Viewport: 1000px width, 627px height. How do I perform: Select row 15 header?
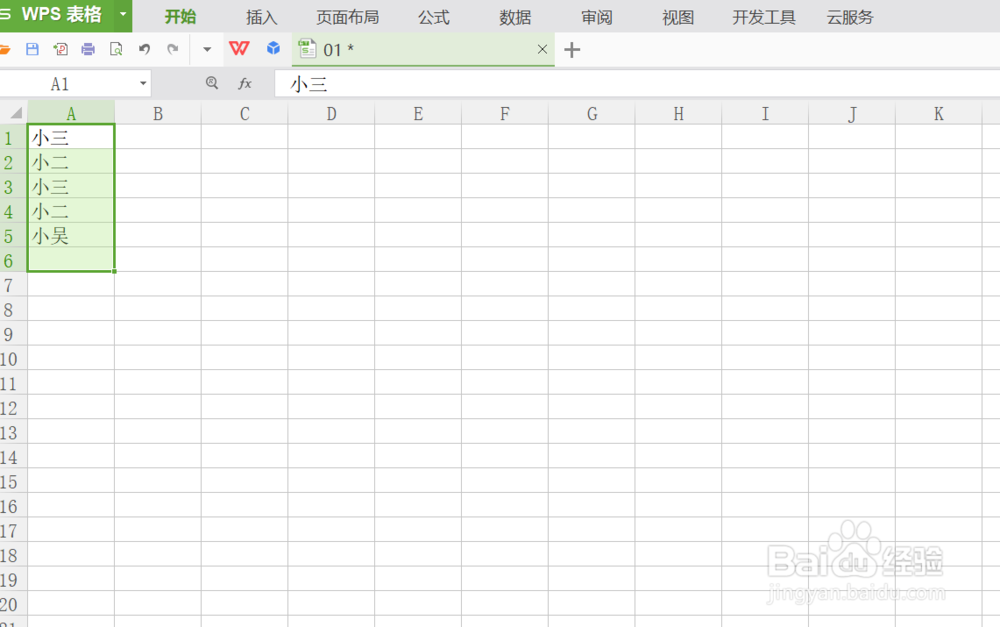click(x=13, y=481)
